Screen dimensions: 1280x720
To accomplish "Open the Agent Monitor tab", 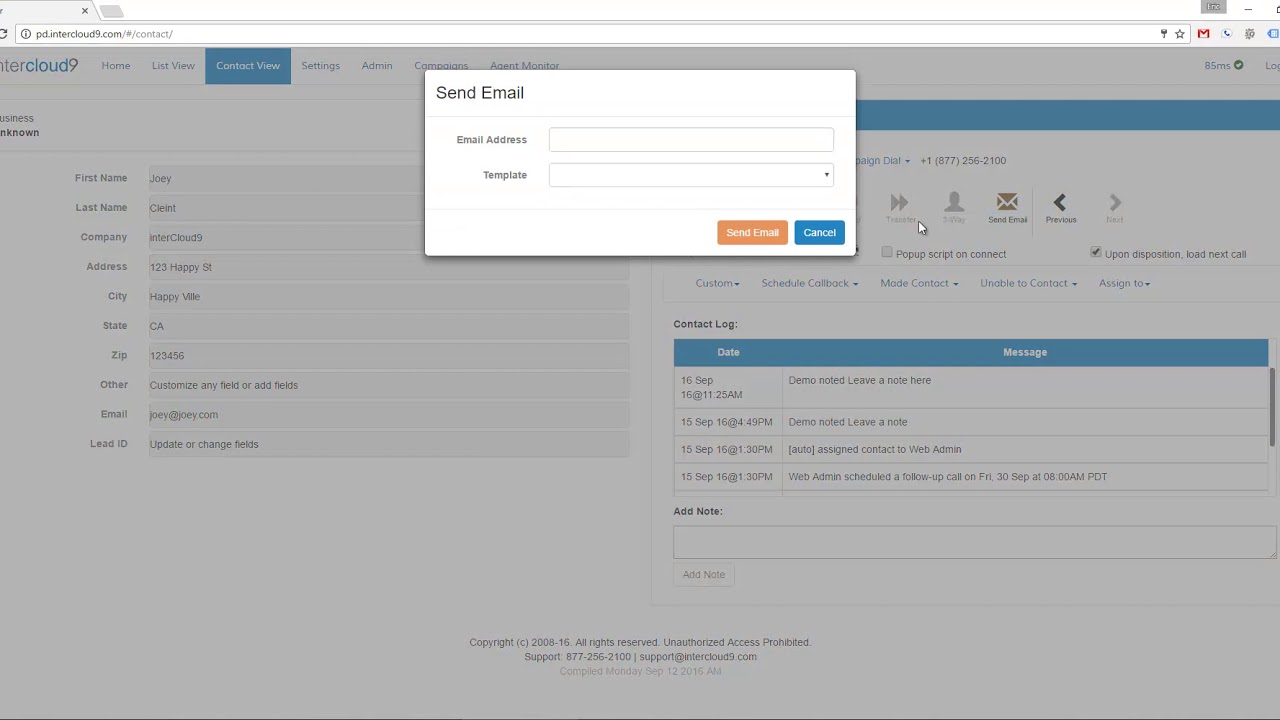I will click(524, 66).
